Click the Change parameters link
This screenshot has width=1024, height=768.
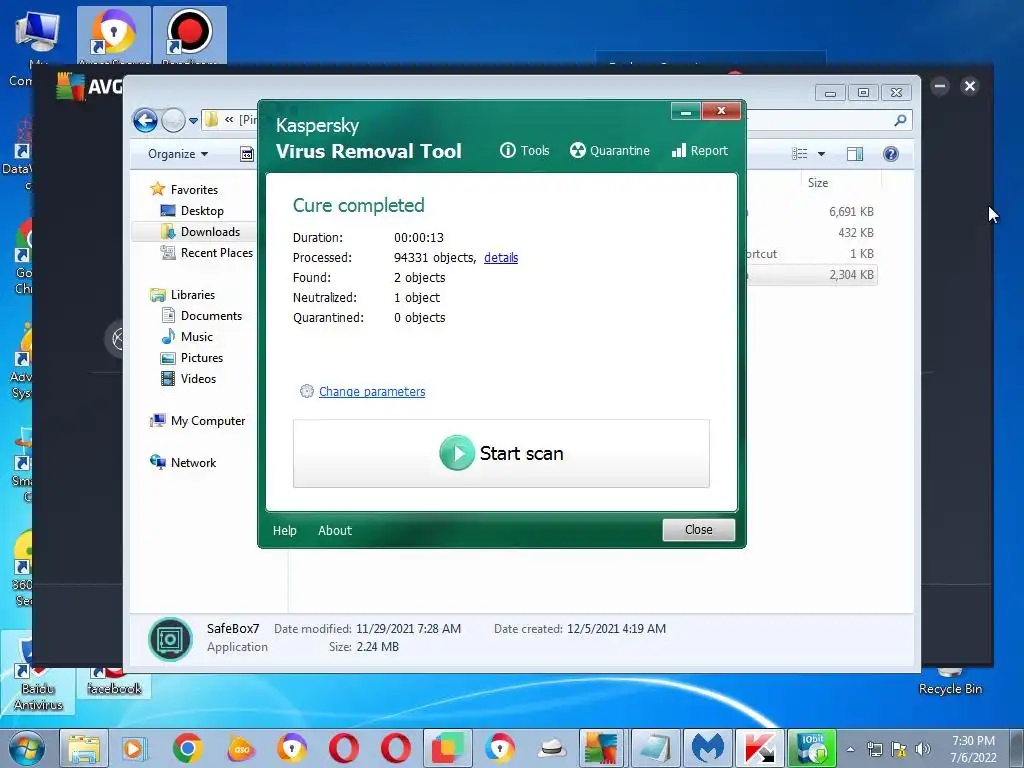click(x=372, y=391)
